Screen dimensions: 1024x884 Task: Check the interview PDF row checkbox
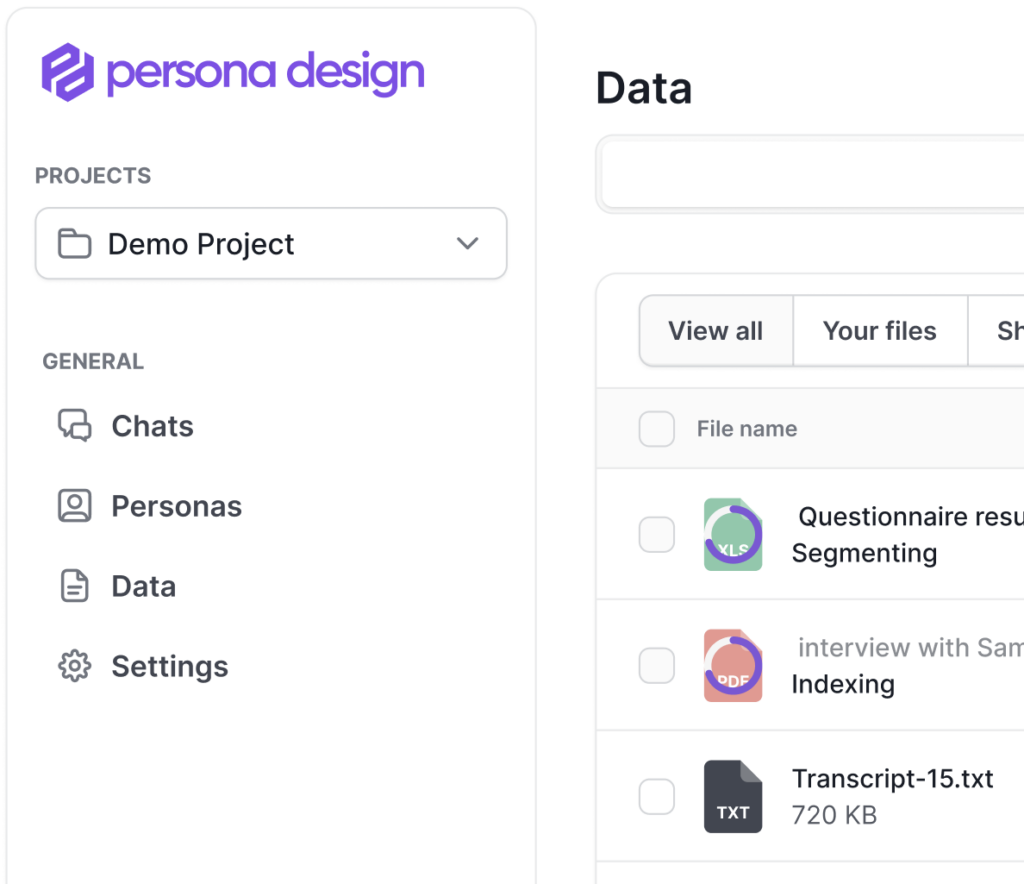656,665
